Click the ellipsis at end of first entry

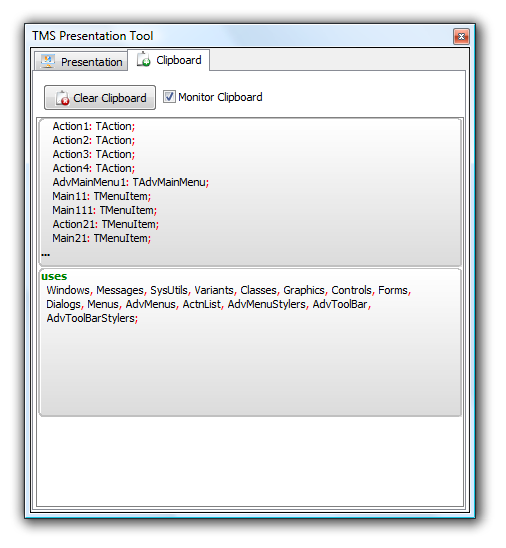pos(45,255)
